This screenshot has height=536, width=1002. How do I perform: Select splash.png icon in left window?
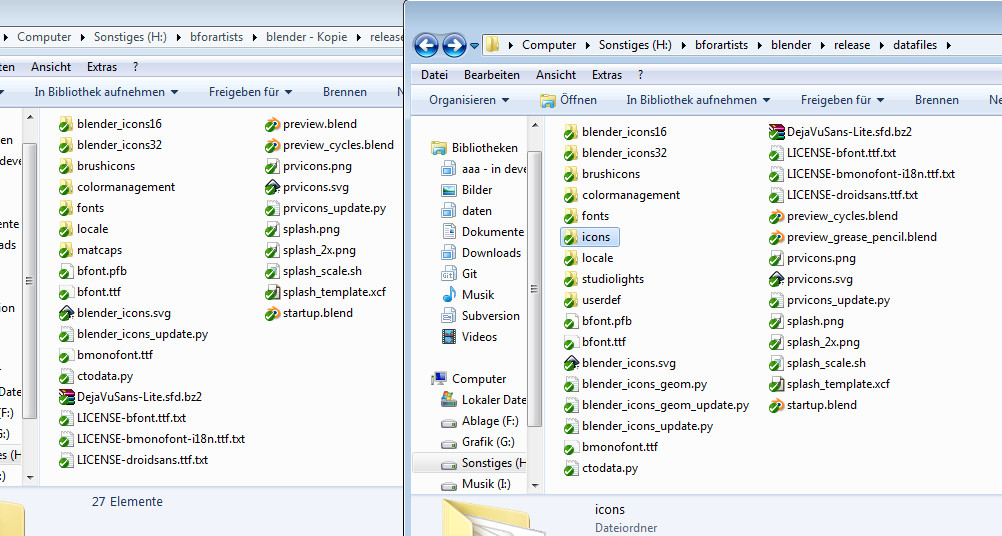pyautogui.click(x=272, y=230)
